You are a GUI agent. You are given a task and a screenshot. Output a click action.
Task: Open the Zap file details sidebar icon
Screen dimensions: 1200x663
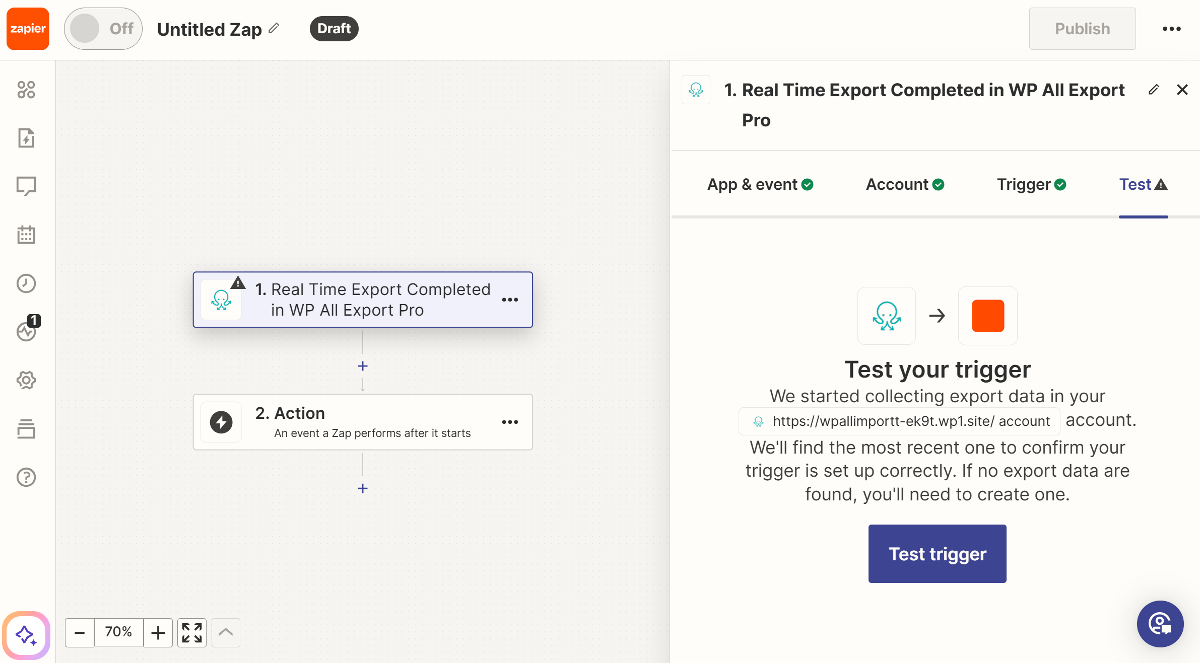click(27, 138)
